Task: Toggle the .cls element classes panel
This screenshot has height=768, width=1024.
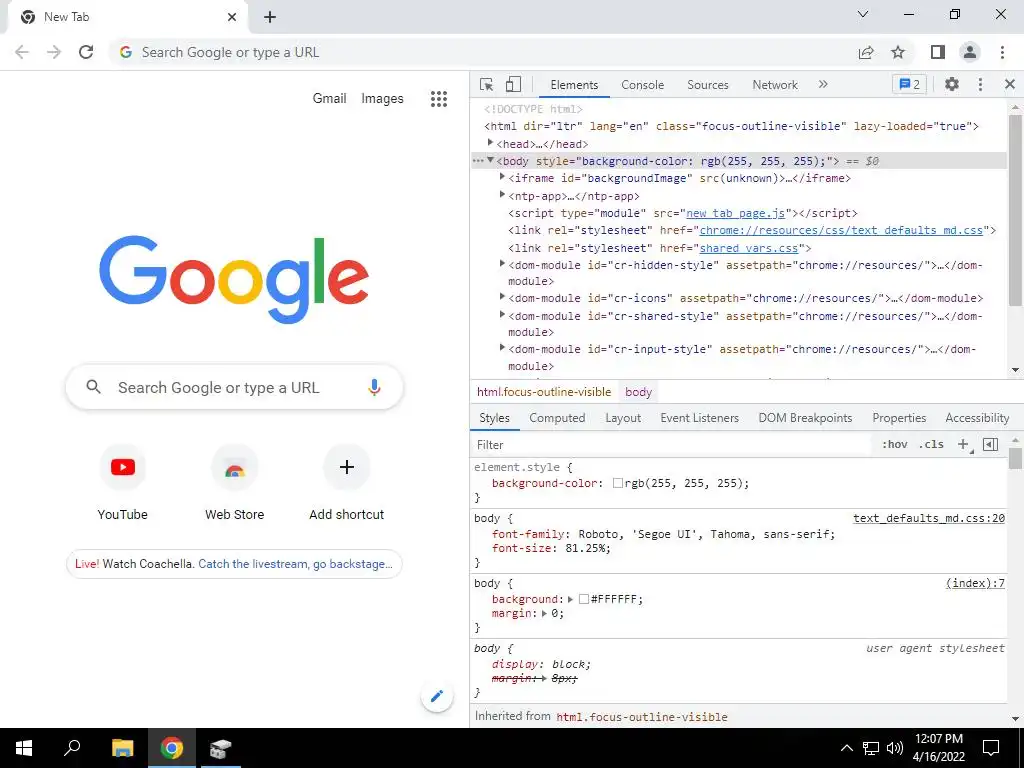Action: [x=931, y=444]
